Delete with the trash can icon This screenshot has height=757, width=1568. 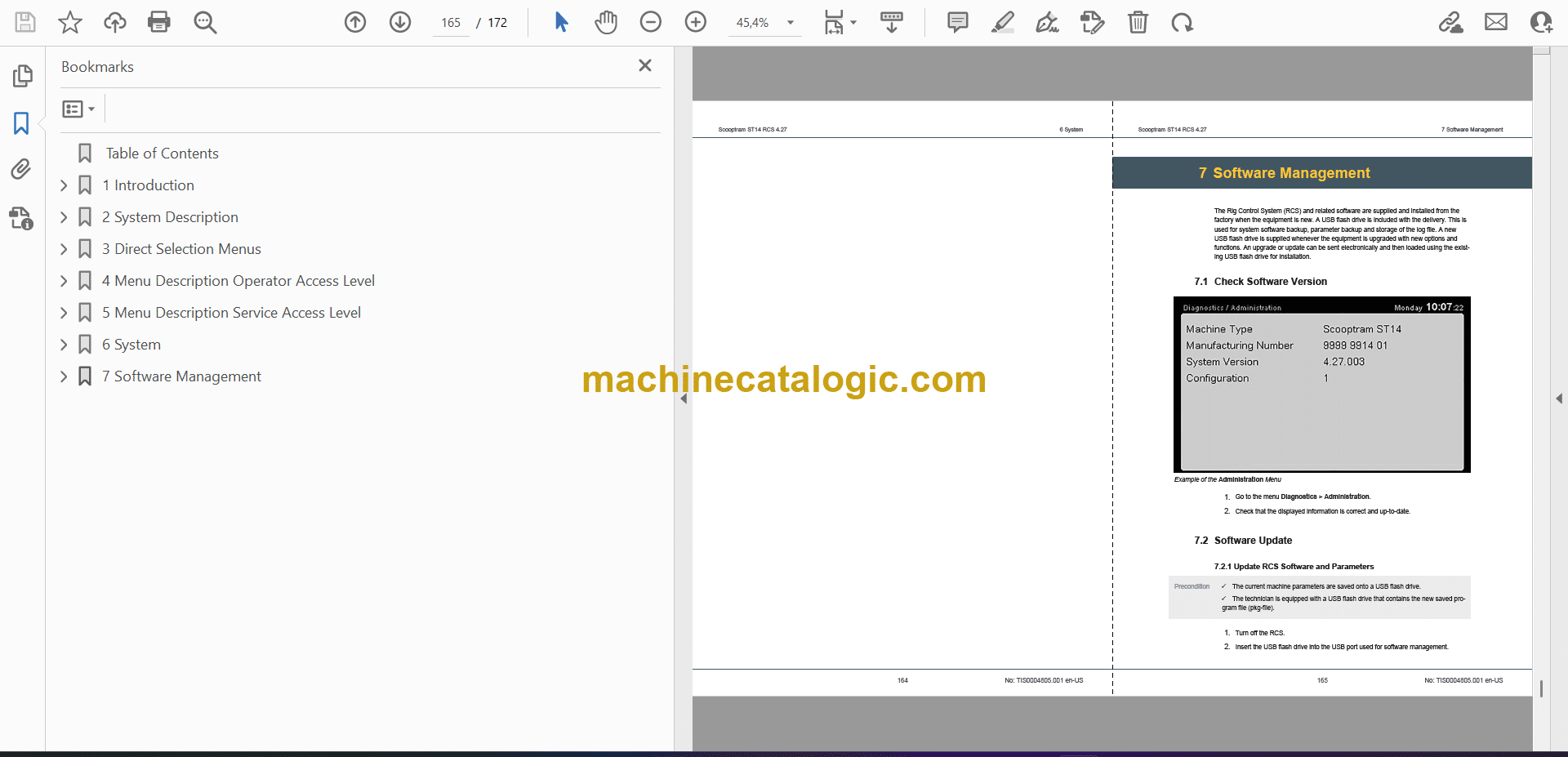(x=1138, y=22)
